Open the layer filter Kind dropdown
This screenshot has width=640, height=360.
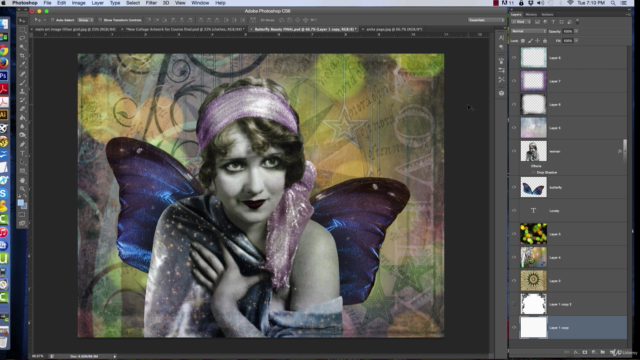tap(521, 22)
